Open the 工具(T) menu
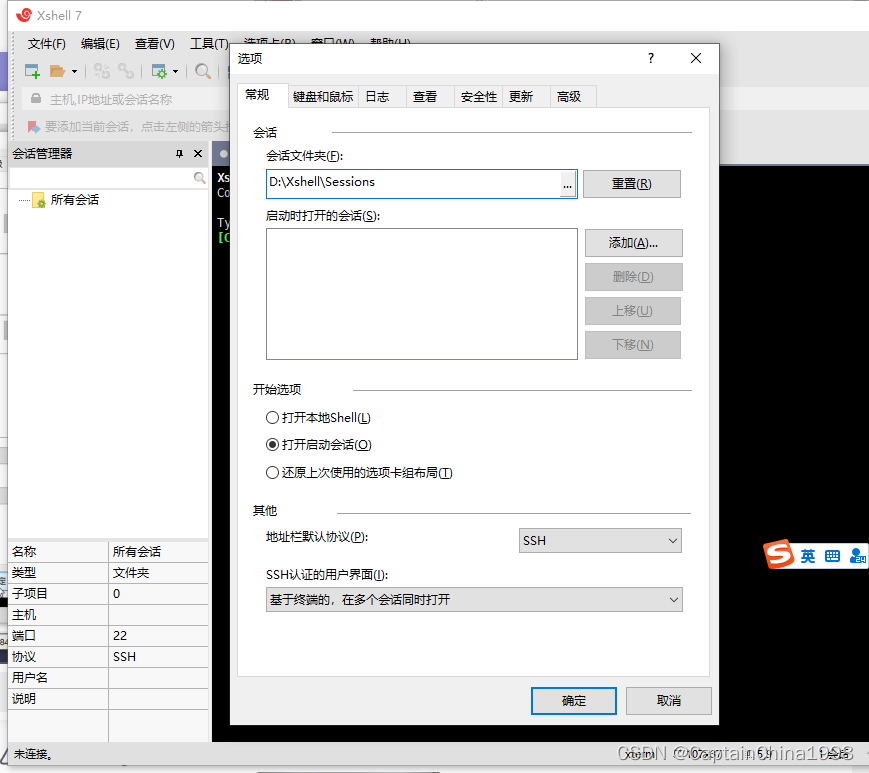The width and height of the screenshot is (869, 773). [208, 44]
